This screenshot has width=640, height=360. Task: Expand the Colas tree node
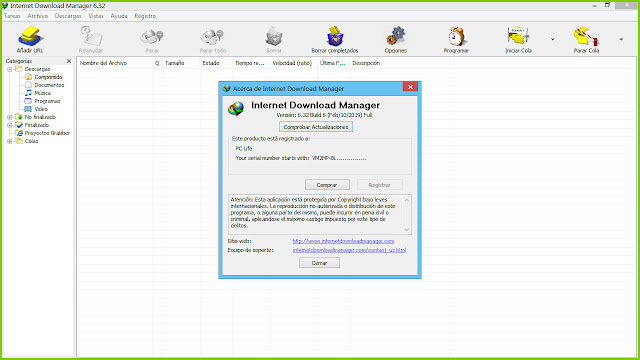tap(9, 141)
